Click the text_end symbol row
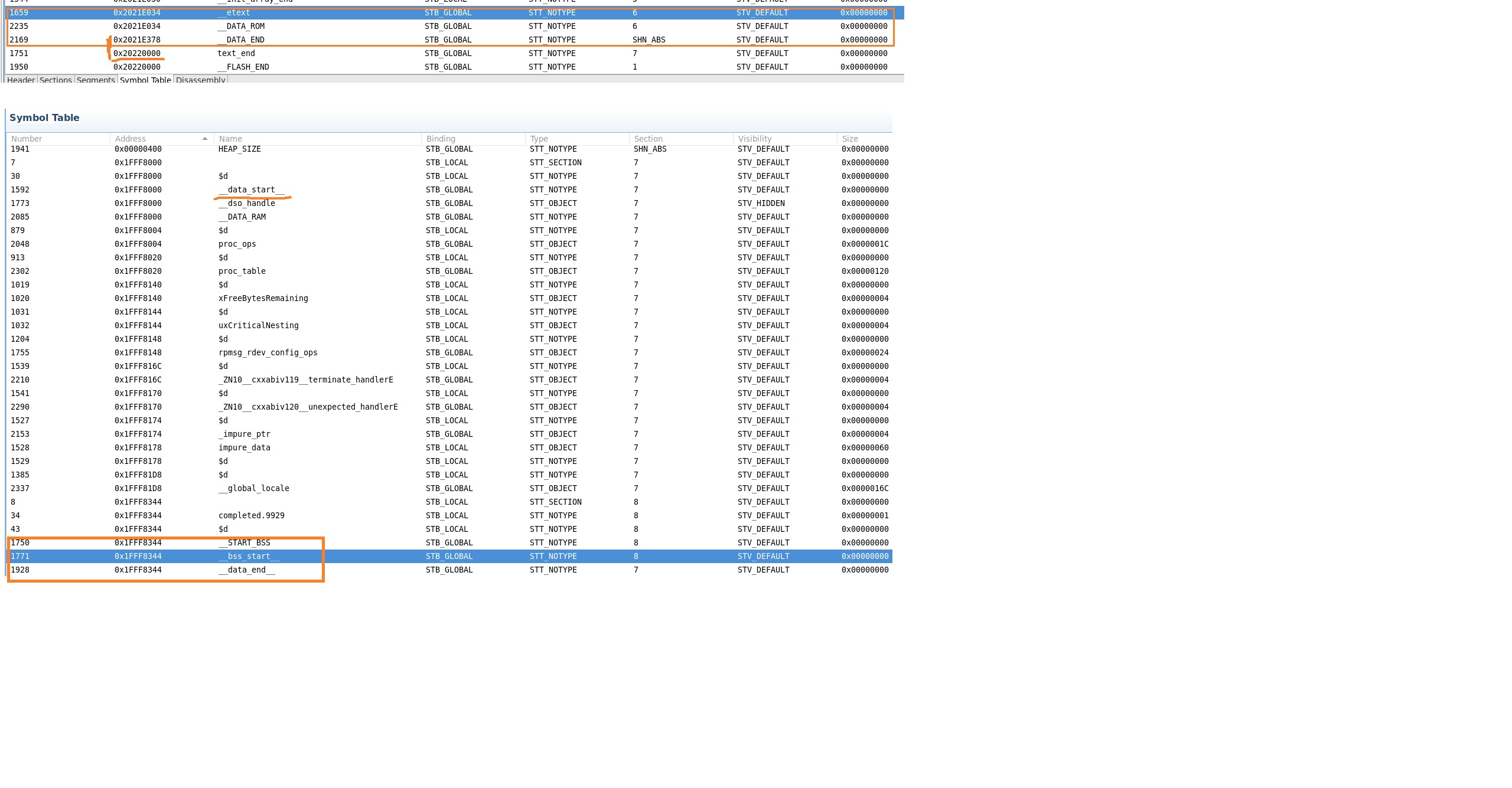 click(236, 53)
